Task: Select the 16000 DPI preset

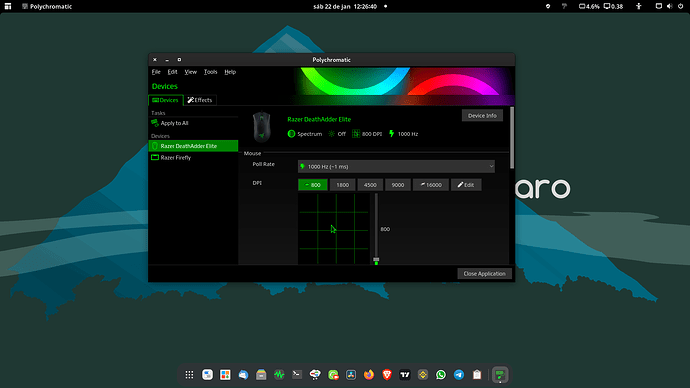Action: point(430,185)
